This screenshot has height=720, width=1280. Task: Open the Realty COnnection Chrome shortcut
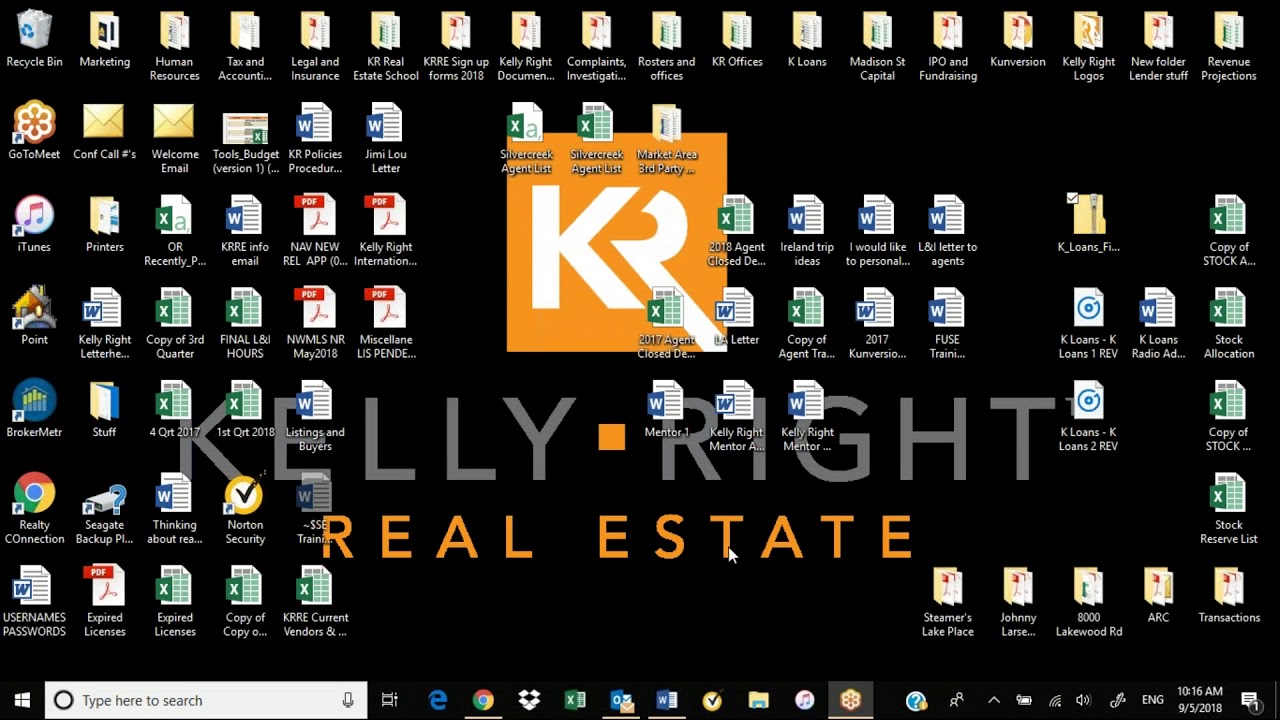pos(34,508)
